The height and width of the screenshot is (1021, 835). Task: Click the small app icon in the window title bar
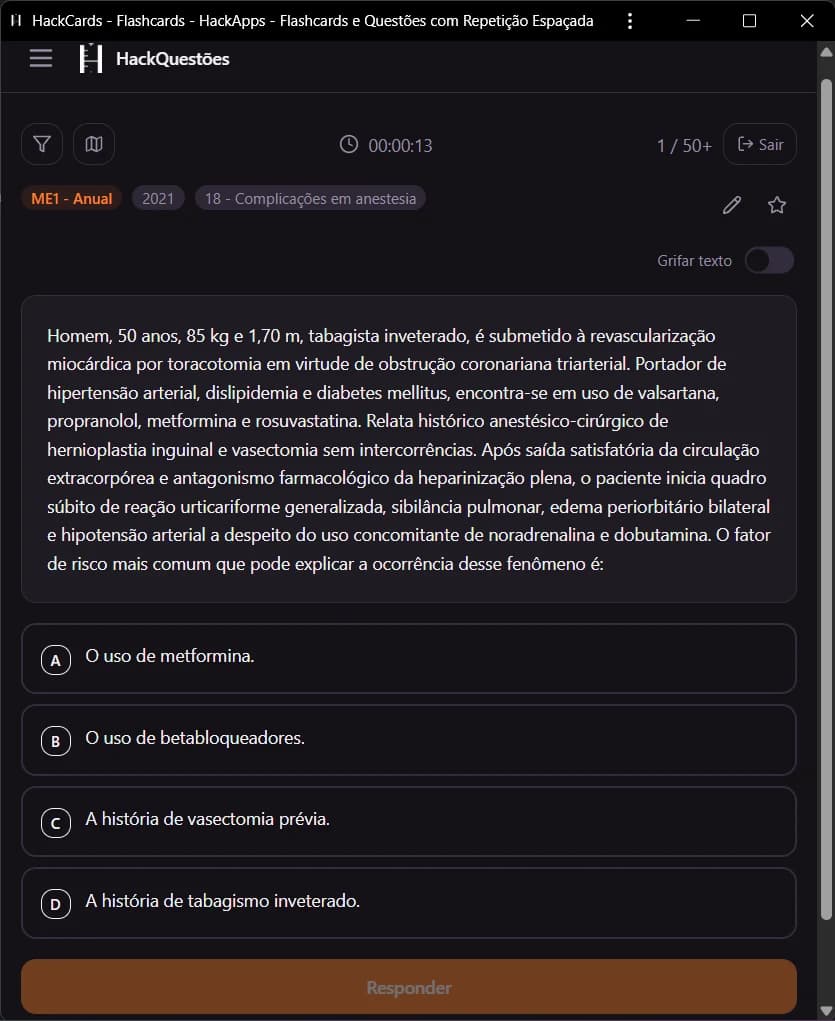coord(16,20)
